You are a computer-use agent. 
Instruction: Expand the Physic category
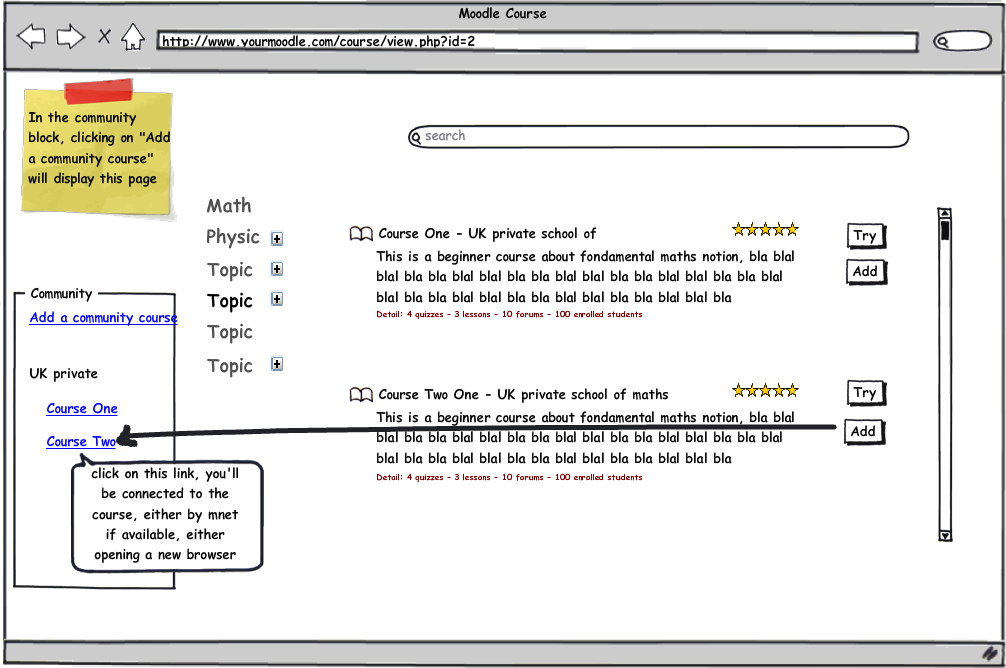(x=277, y=239)
